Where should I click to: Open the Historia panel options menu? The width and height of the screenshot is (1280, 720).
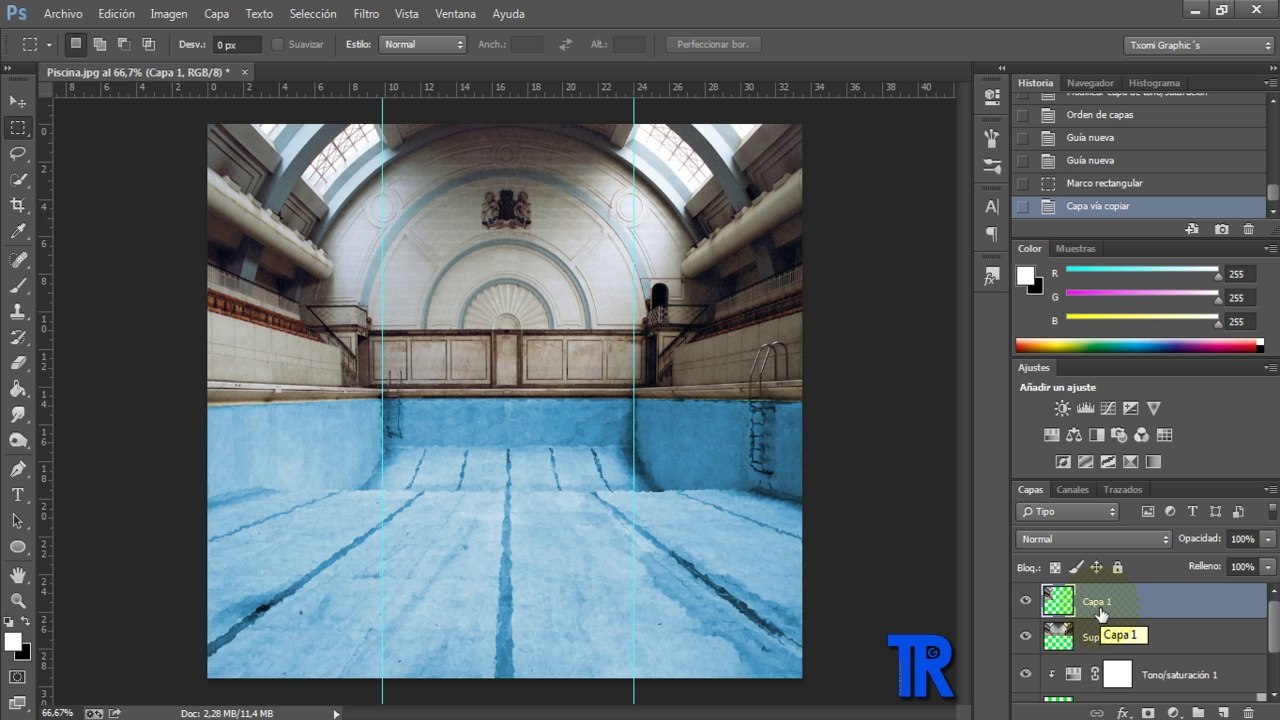point(1269,83)
